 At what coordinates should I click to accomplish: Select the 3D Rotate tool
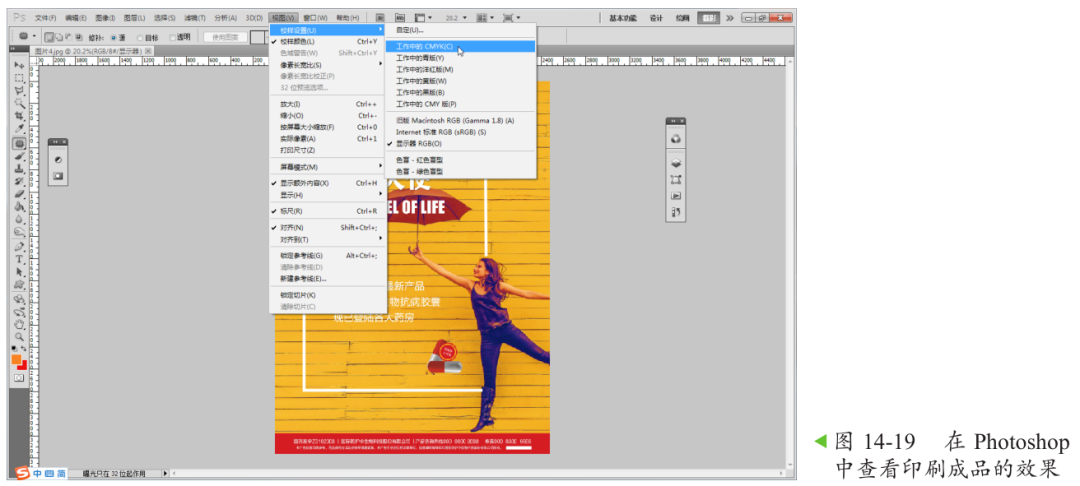coord(19,299)
